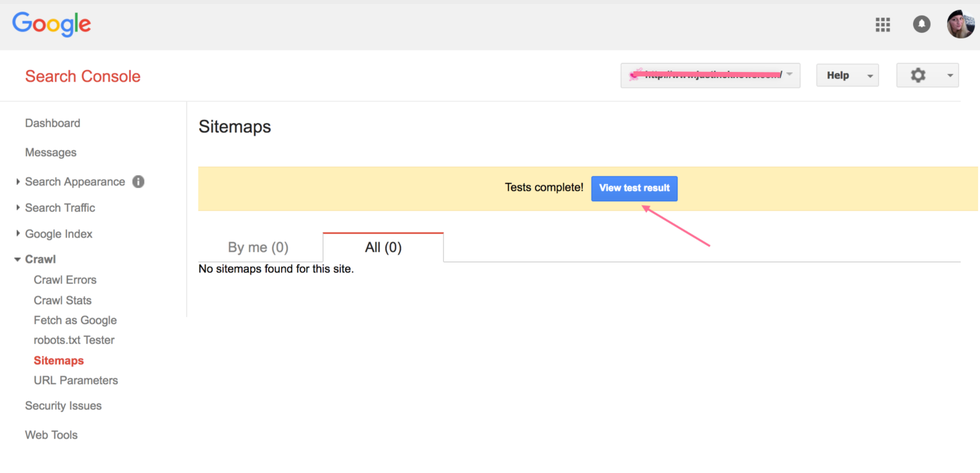Open Fetch as Google page
Image resolution: width=980 pixels, height=473 pixels.
(75, 321)
